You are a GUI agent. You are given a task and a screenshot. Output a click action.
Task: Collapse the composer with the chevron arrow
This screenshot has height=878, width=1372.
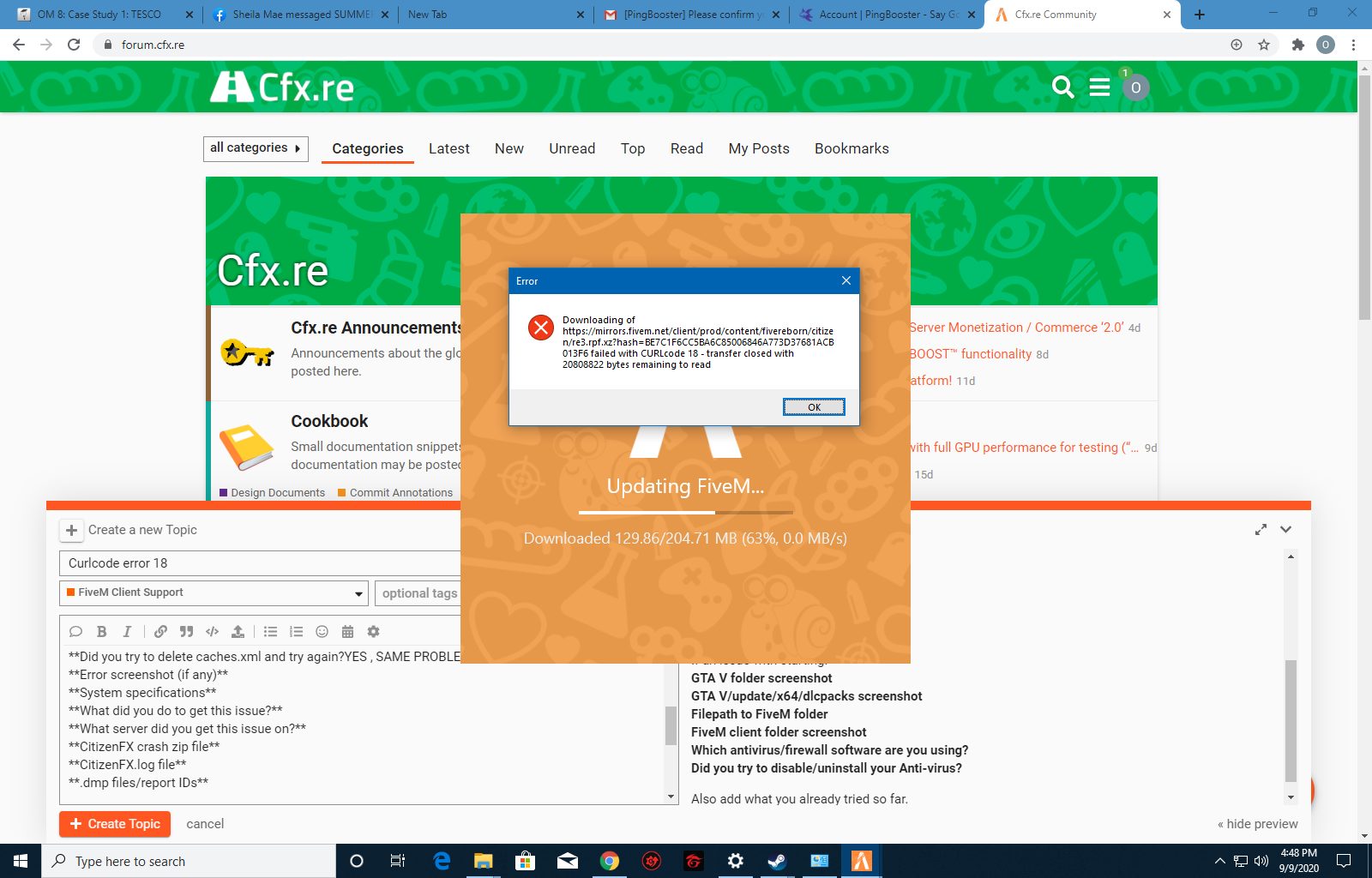coord(1286,529)
